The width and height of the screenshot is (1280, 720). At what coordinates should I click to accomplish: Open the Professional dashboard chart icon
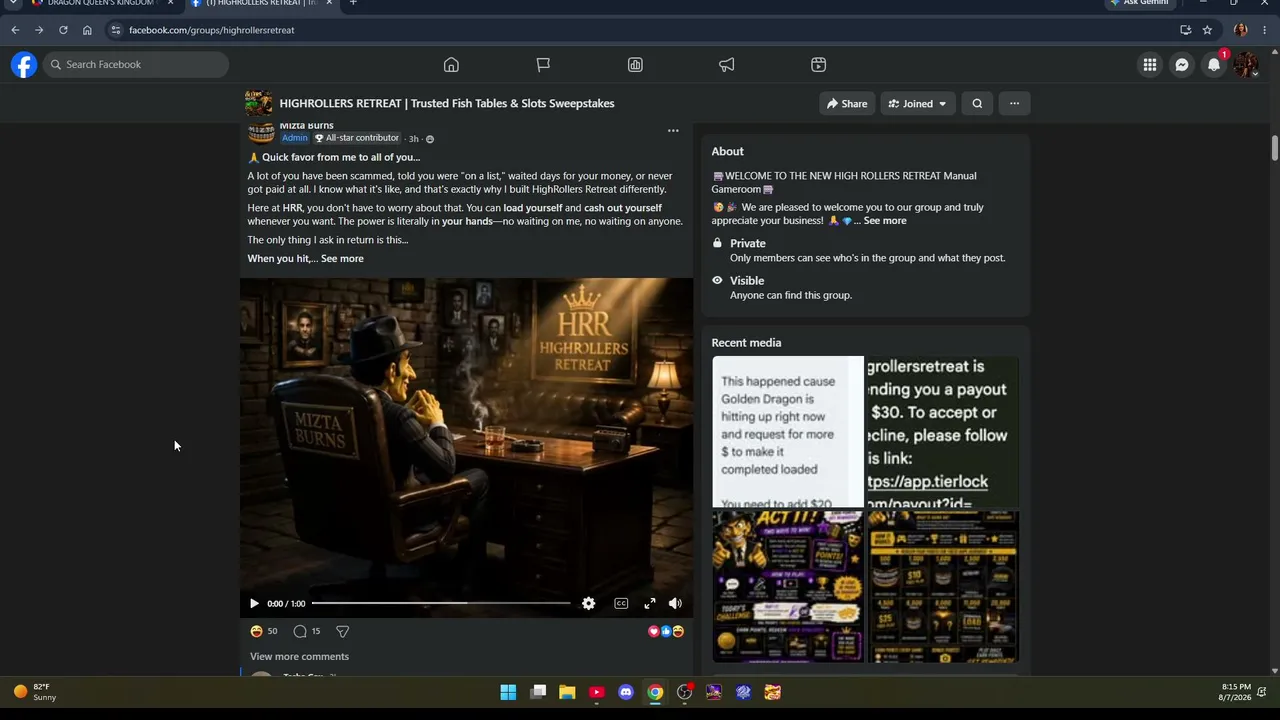pos(635,65)
